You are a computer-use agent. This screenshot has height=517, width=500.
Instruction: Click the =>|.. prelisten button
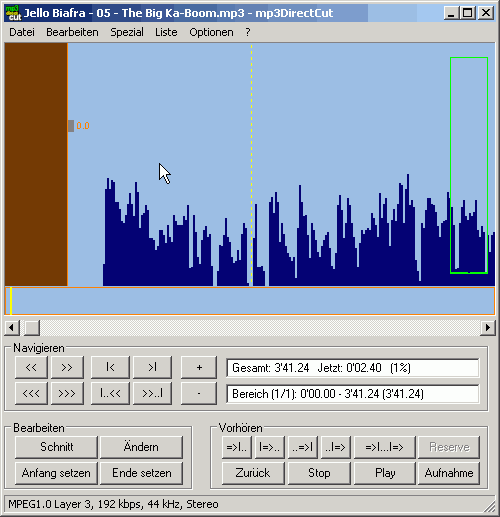tap(237, 447)
